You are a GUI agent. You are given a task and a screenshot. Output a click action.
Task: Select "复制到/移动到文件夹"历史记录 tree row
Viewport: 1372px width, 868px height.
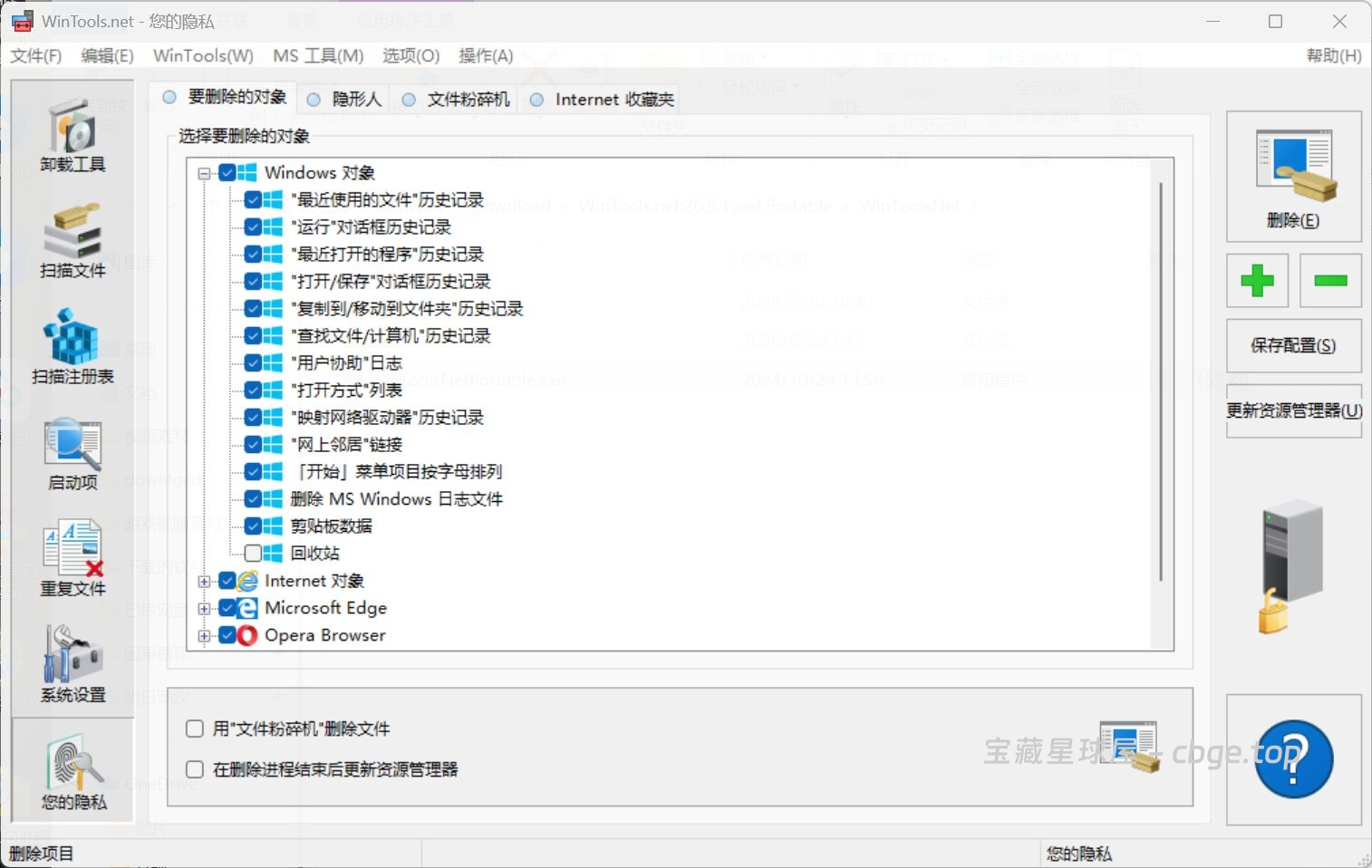tap(407, 309)
